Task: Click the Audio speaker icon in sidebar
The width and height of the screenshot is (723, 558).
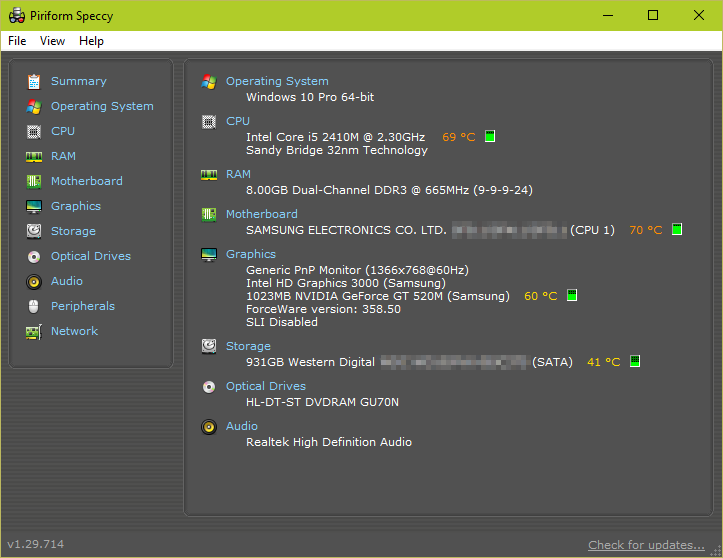Action: click(x=34, y=281)
